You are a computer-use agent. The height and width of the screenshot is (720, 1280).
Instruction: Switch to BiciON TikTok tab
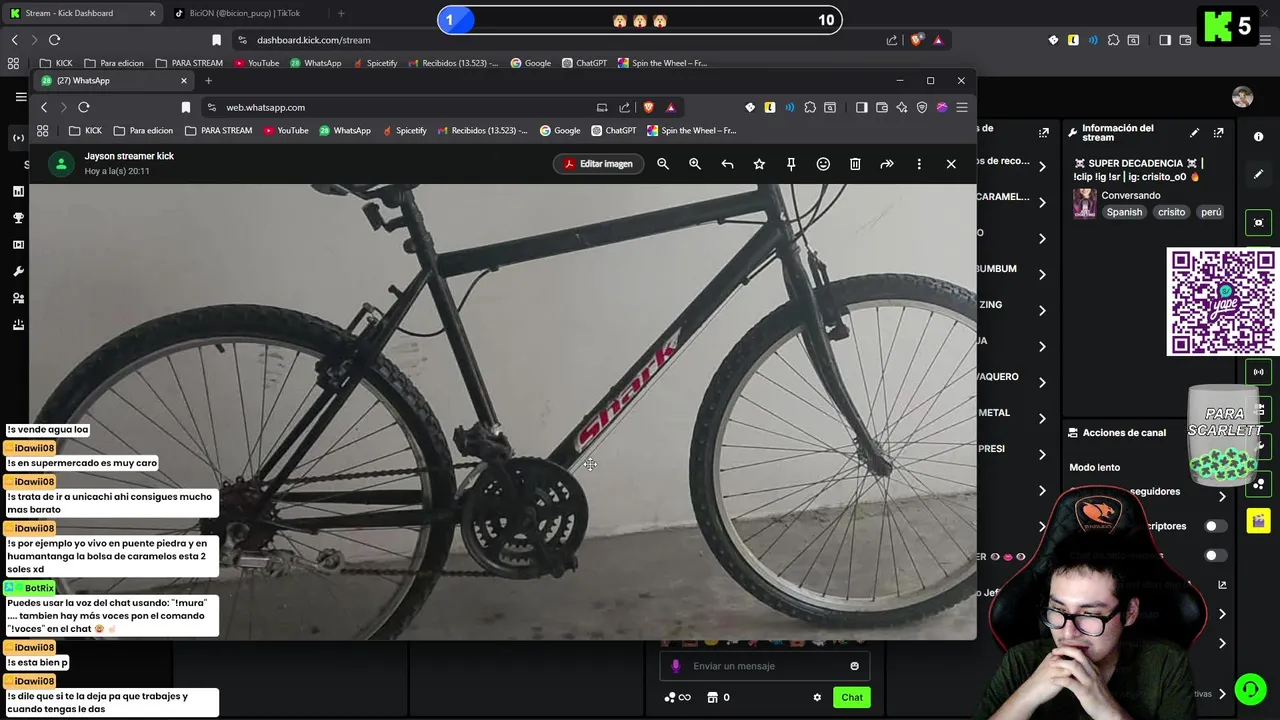click(x=245, y=13)
